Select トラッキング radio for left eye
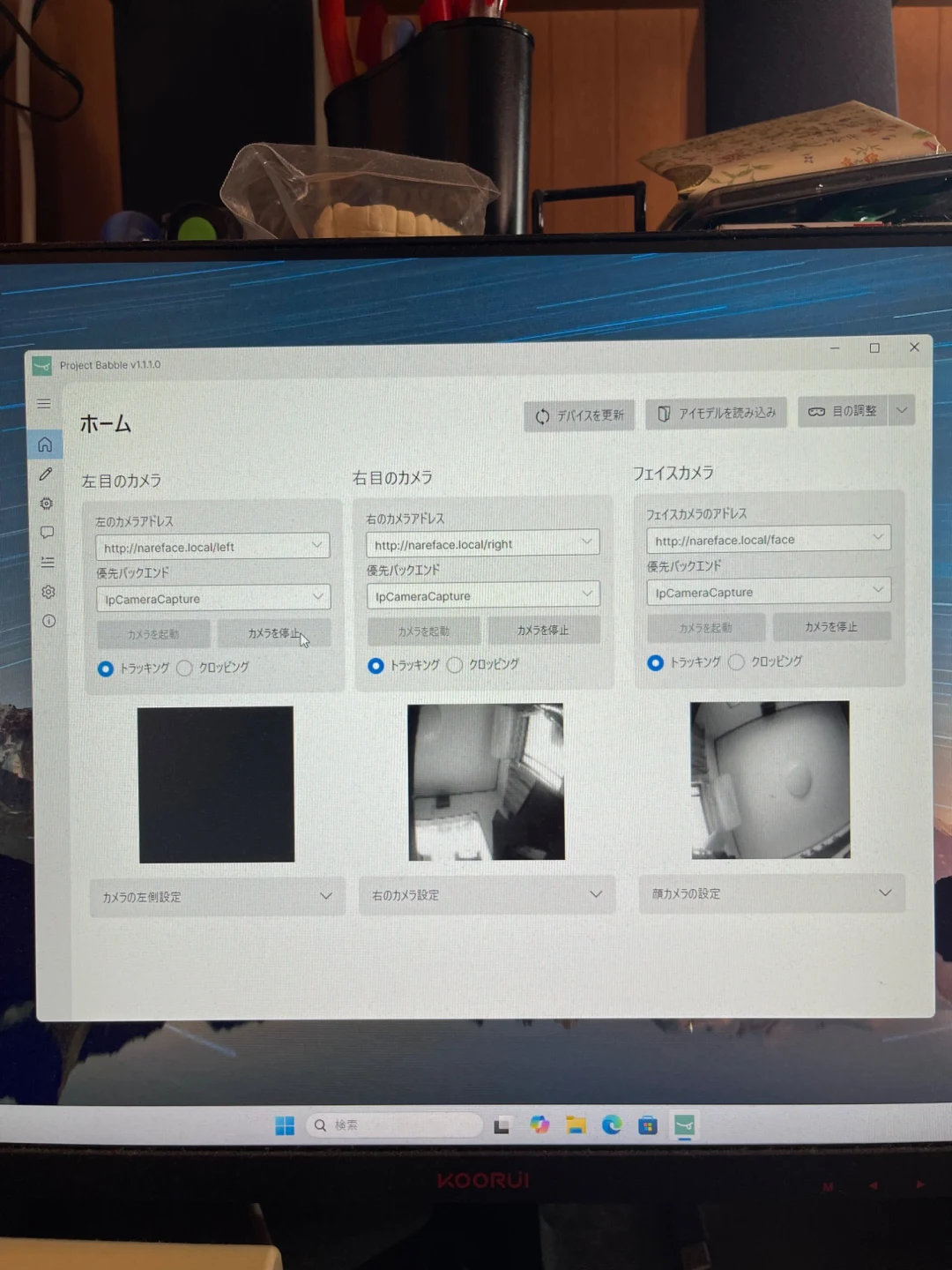Screen dimensions: 952x1270 coord(106,669)
